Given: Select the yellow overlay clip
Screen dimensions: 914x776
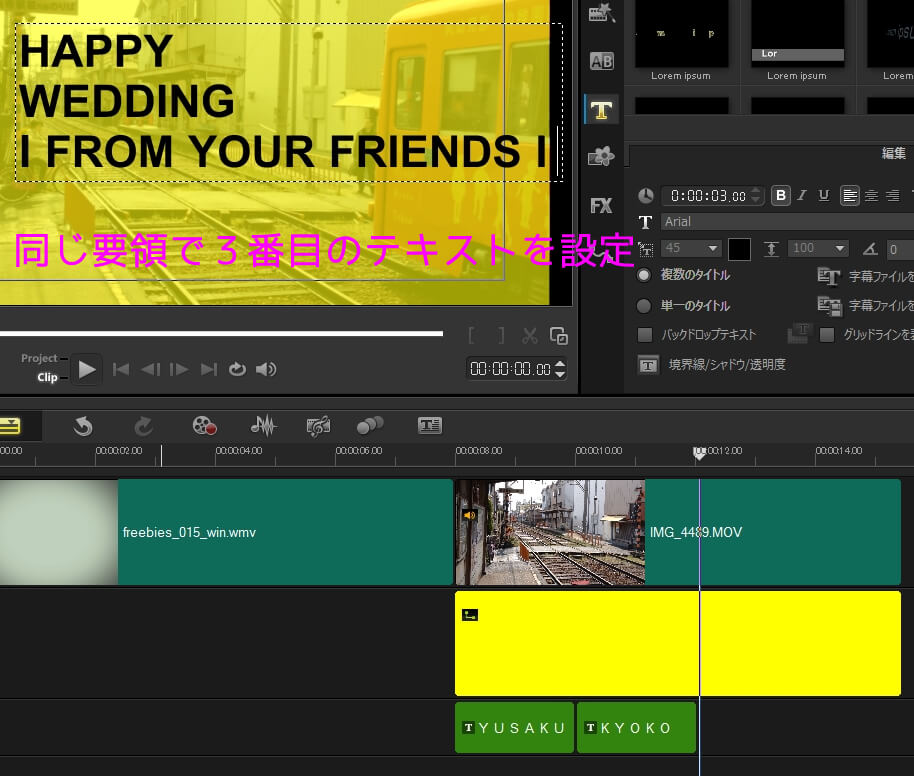Looking at the screenshot, I should [678, 643].
